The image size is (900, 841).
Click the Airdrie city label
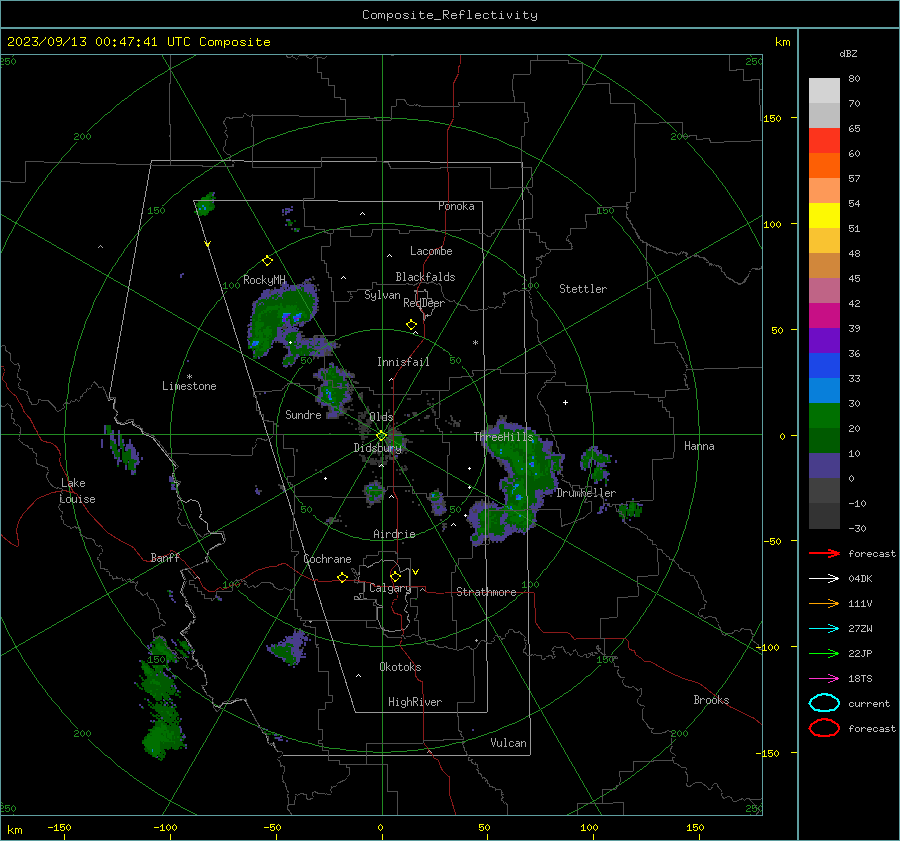[x=394, y=534]
